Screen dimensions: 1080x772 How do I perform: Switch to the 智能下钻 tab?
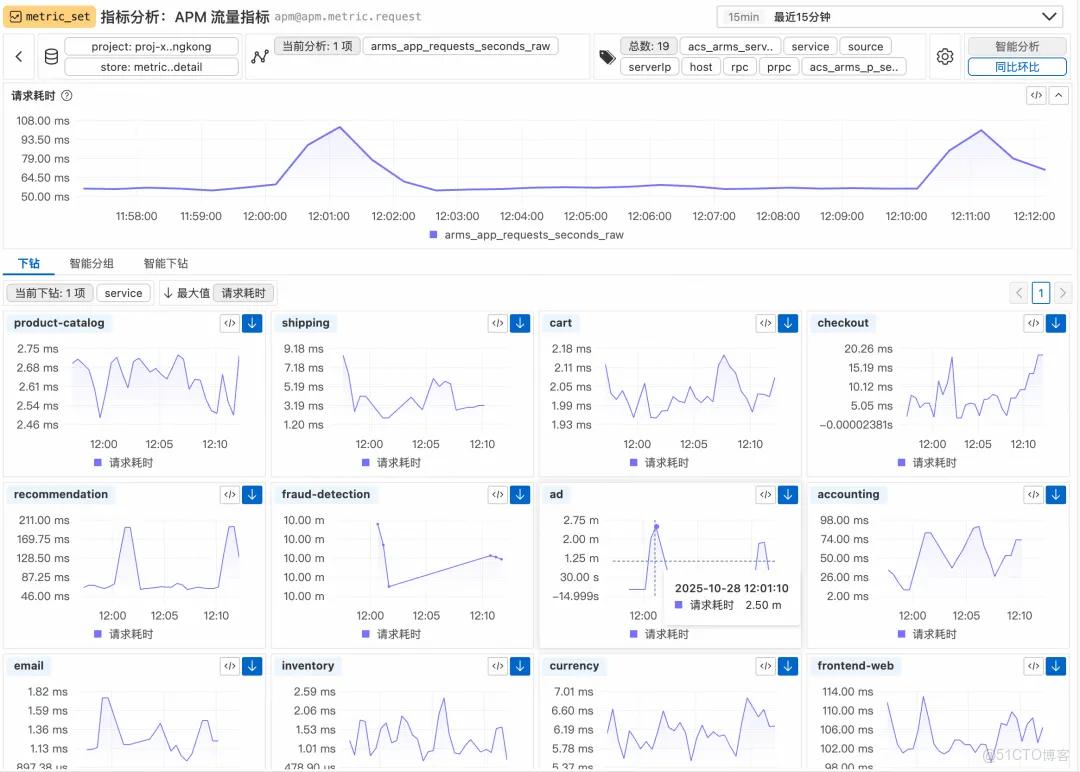coord(166,263)
